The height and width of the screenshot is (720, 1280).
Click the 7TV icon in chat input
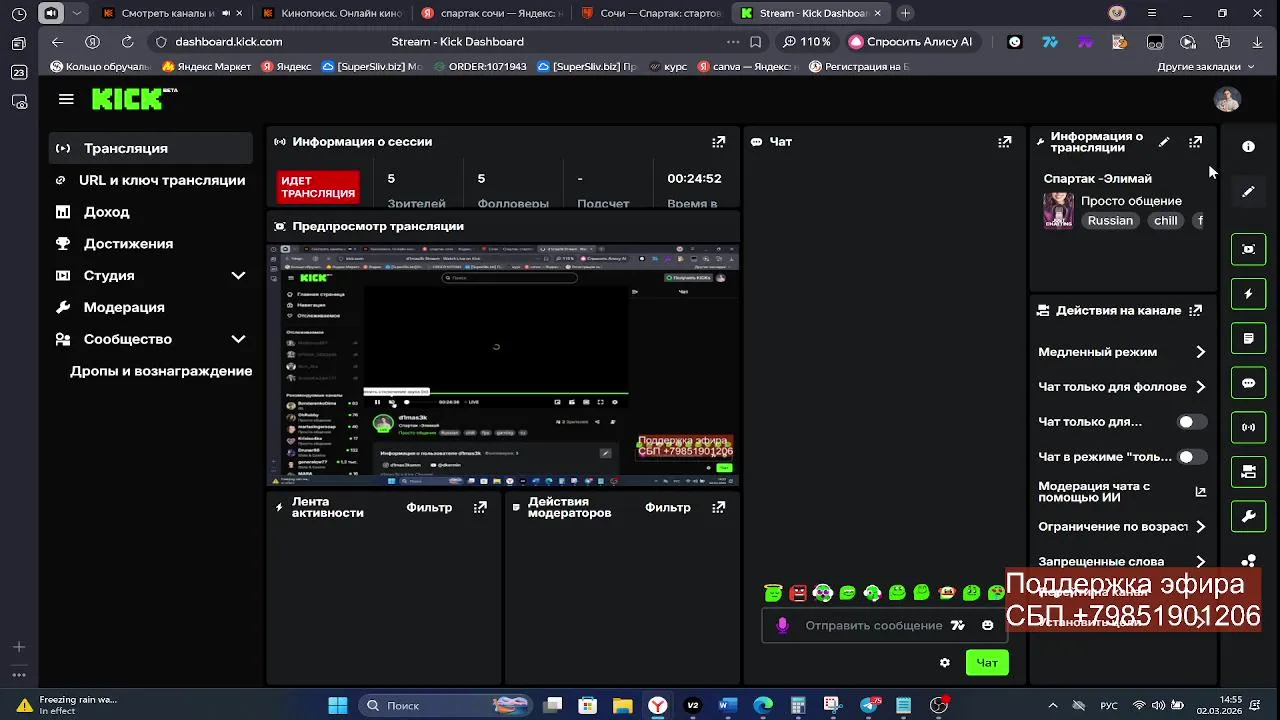(957, 625)
